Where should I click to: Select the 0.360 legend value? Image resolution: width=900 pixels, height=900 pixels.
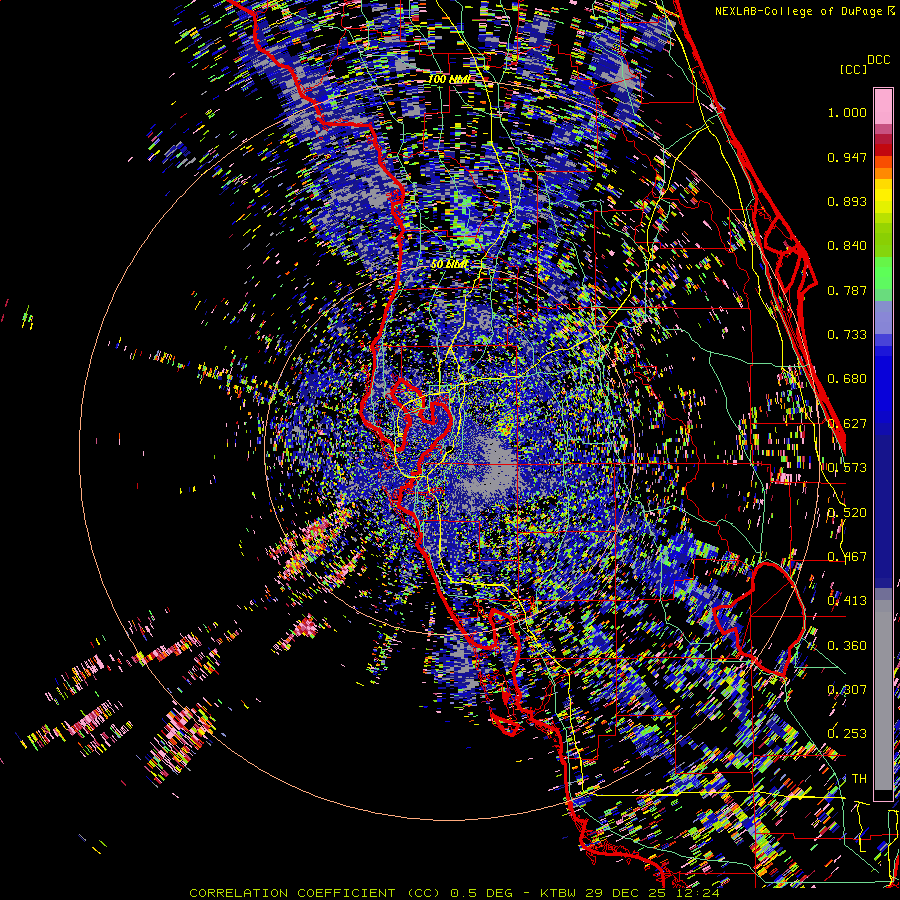click(x=847, y=646)
